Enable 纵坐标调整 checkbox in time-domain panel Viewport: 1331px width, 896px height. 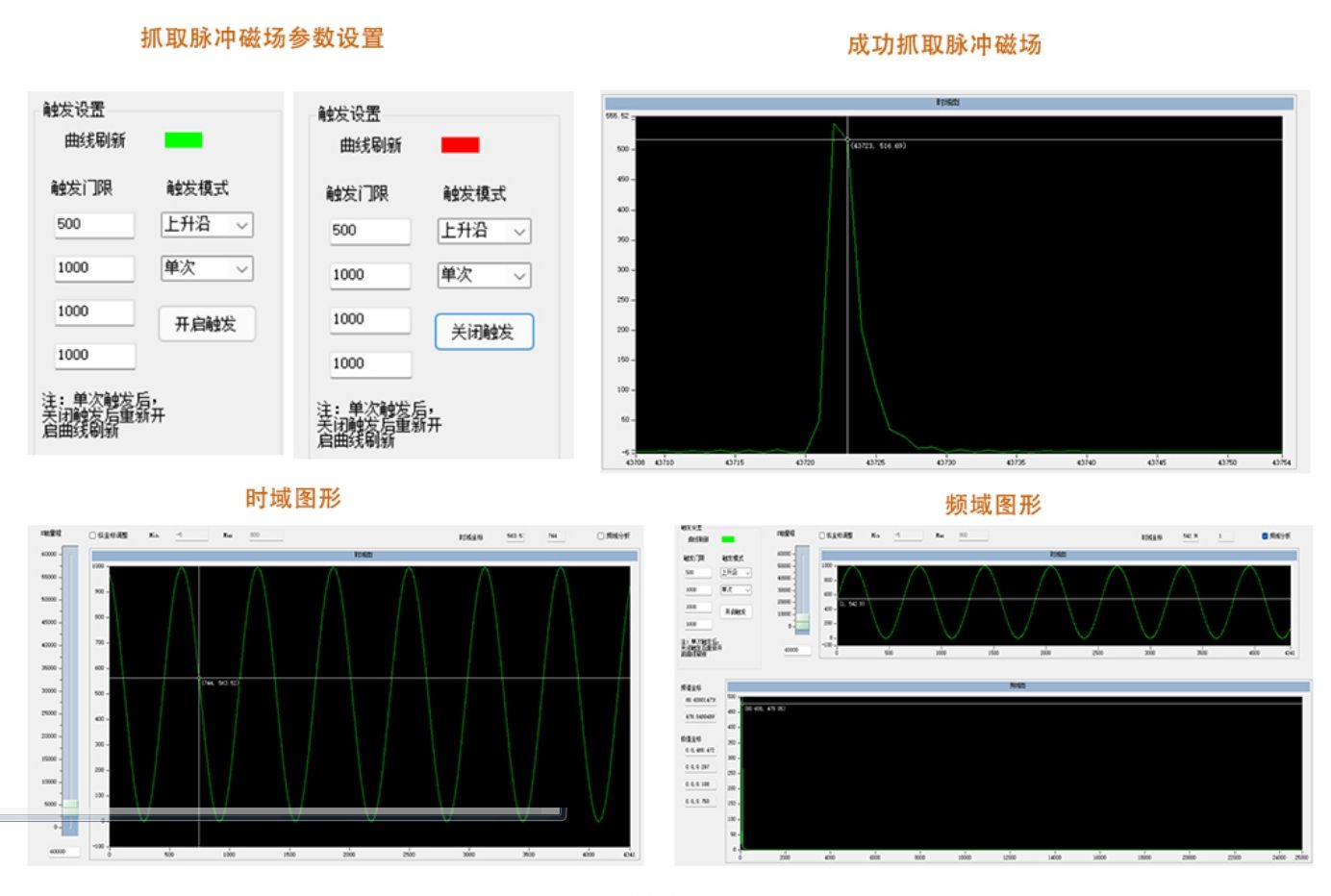(93, 535)
